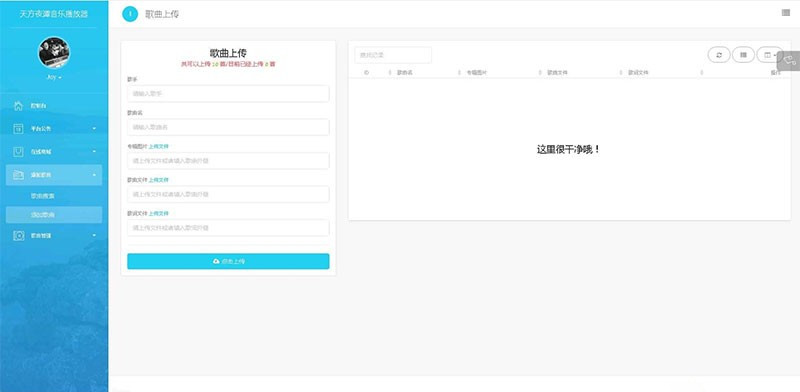Click the round blue icon beside 歌曲上传 header
Viewport: 800px width, 392px height.
pos(130,14)
